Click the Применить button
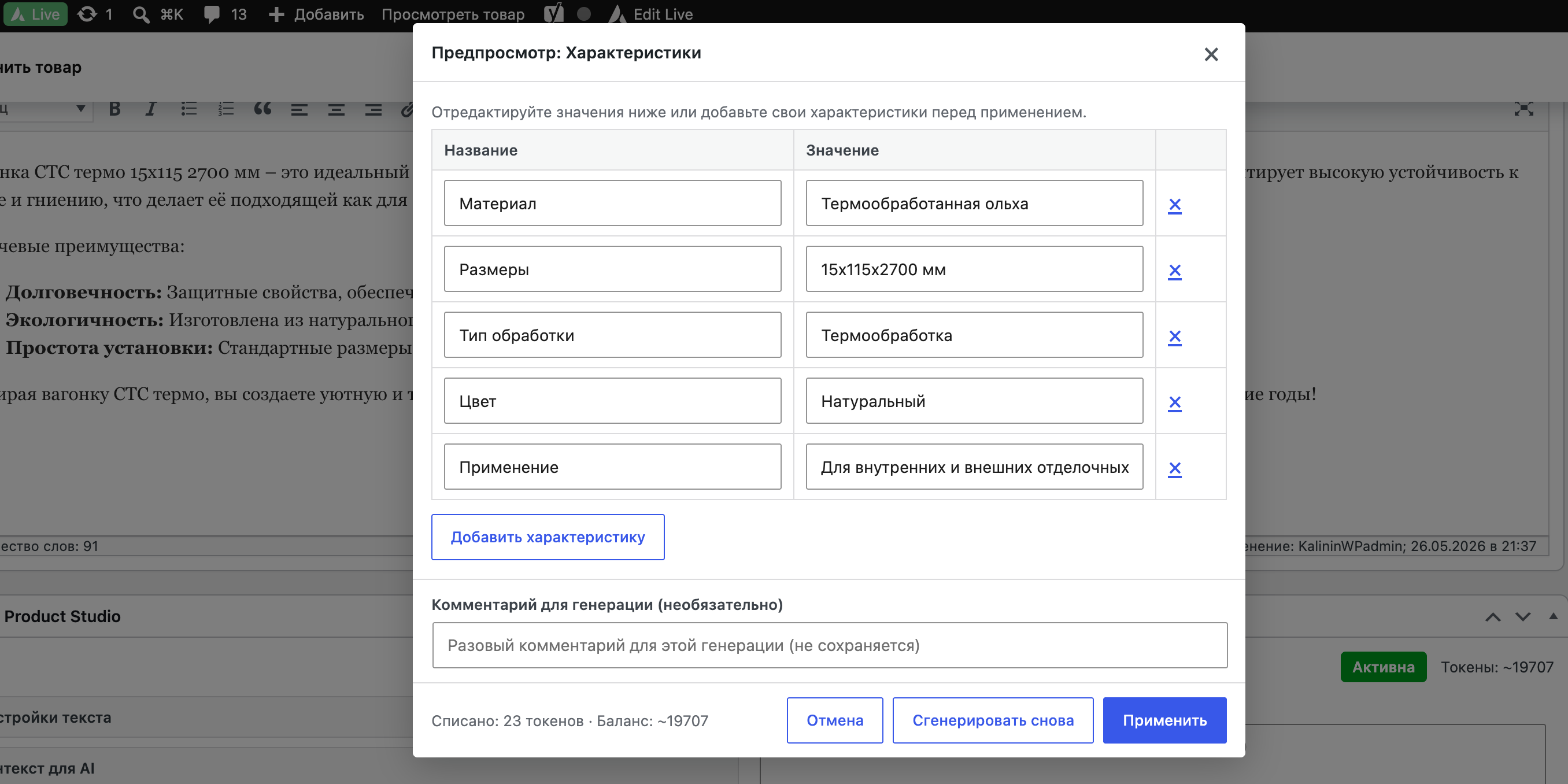Viewport: 1568px width, 784px height. (1164, 720)
